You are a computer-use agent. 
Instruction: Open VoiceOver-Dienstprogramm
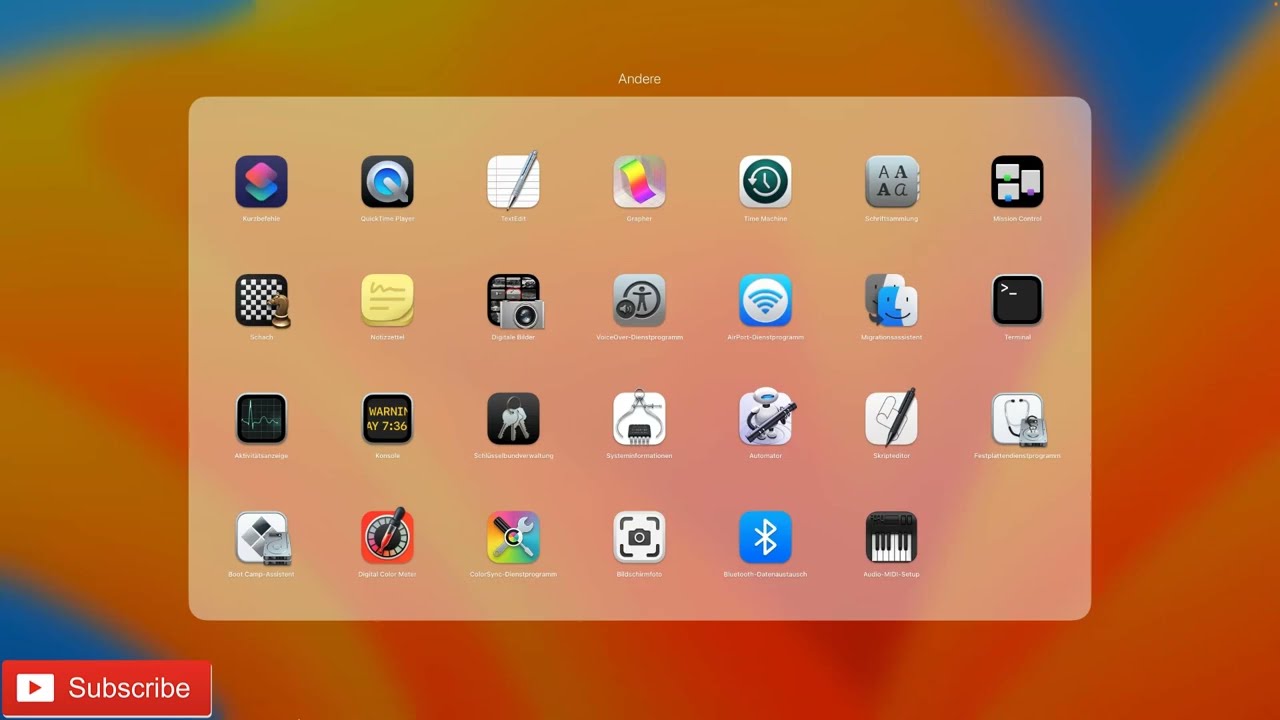coord(639,300)
